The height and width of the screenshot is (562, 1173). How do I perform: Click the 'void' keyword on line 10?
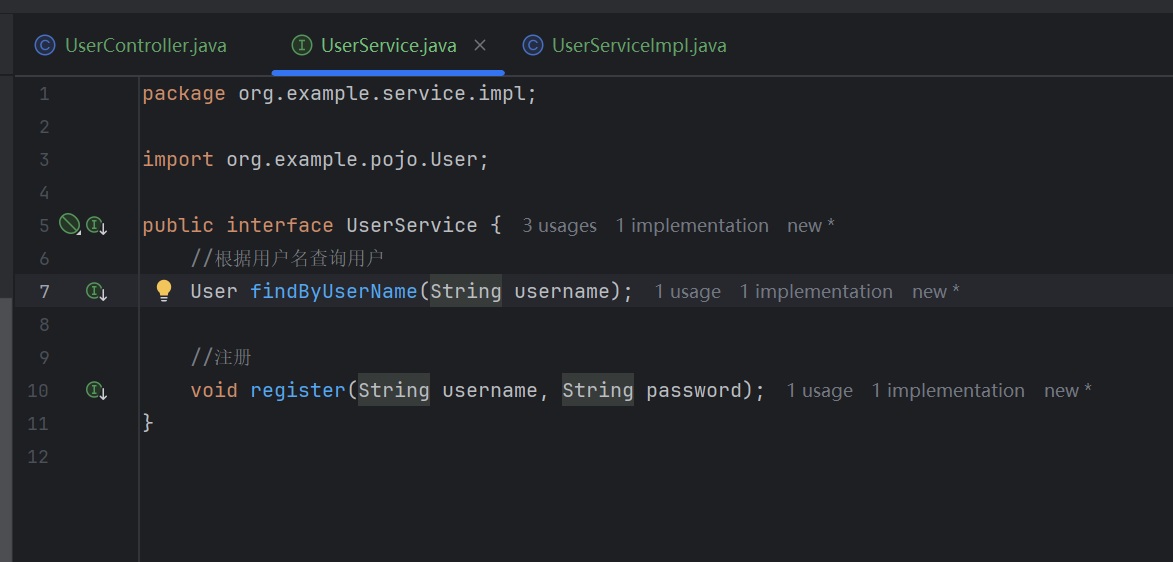214,390
